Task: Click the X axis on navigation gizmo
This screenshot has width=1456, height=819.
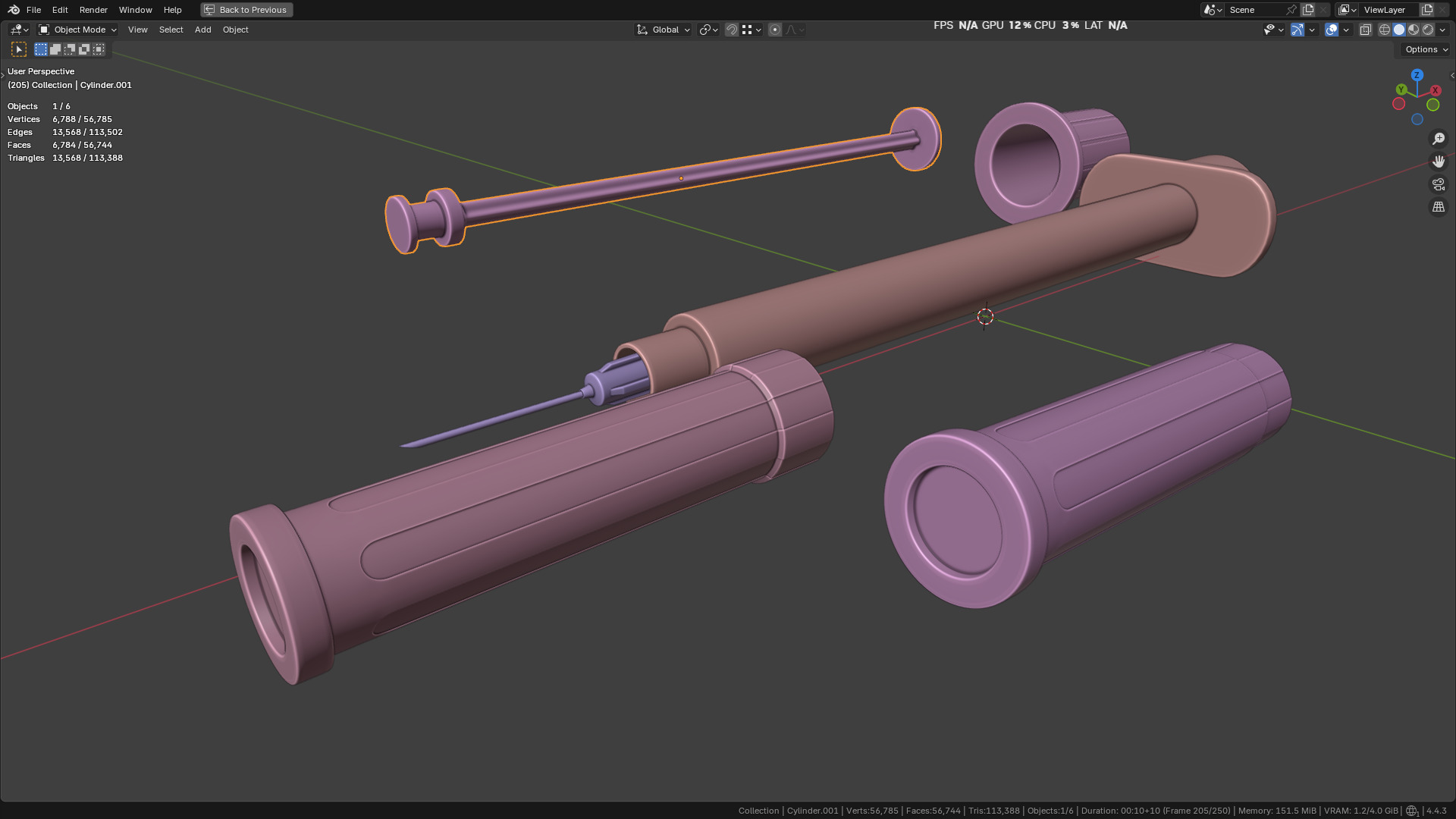Action: coord(1435,90)
